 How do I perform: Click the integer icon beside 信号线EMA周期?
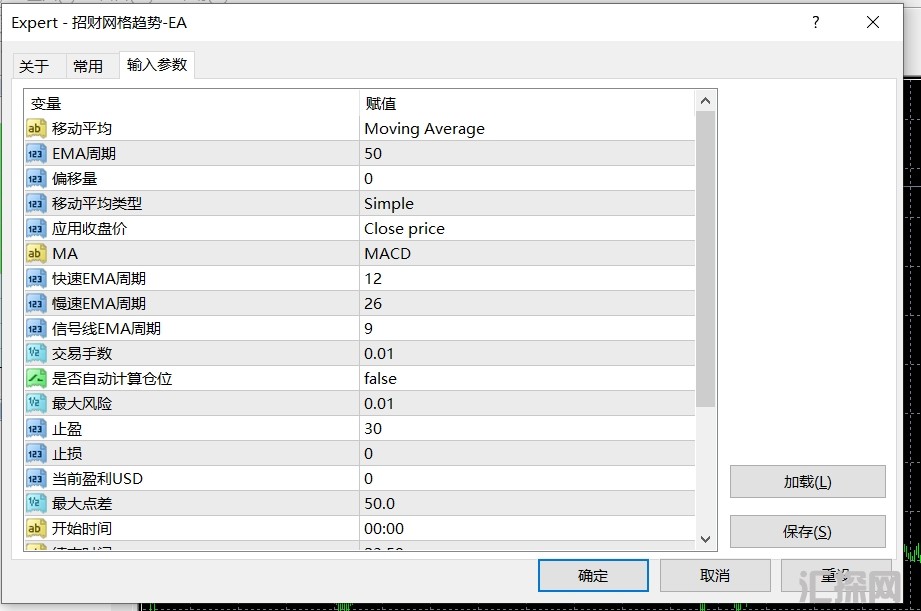click(x=35, y=328)
